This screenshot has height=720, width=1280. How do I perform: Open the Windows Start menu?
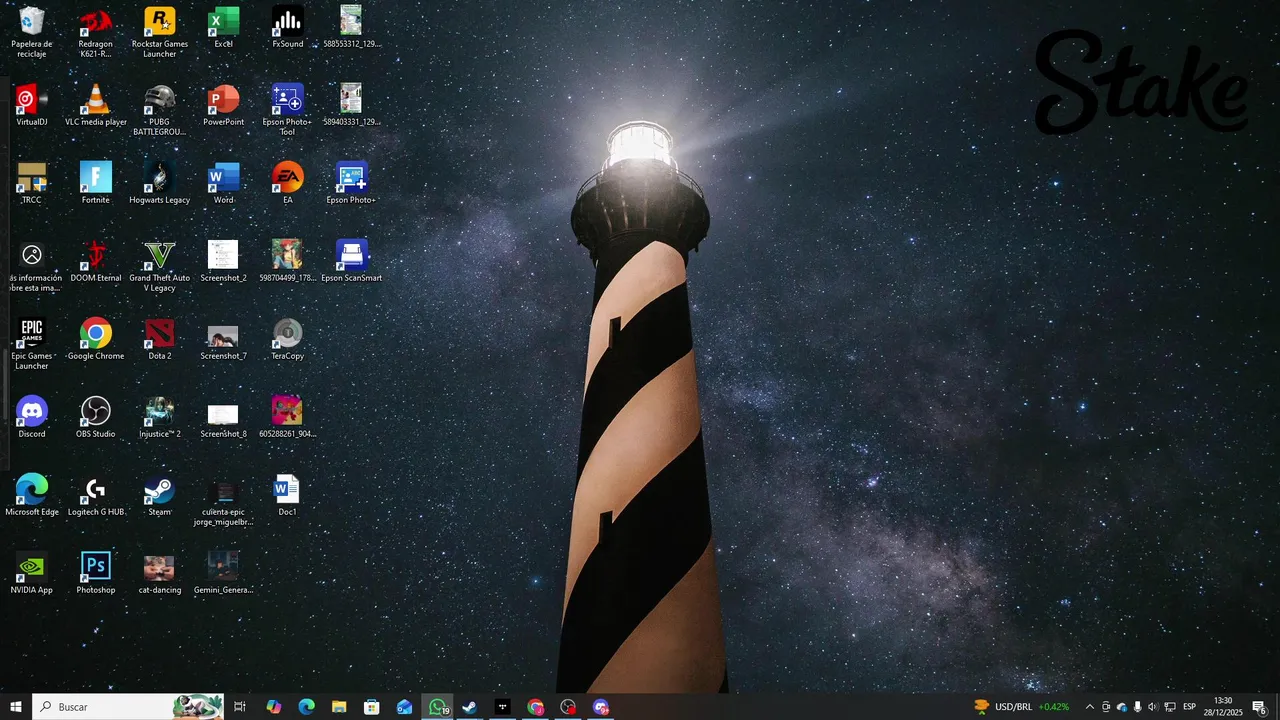click(16, 707)
